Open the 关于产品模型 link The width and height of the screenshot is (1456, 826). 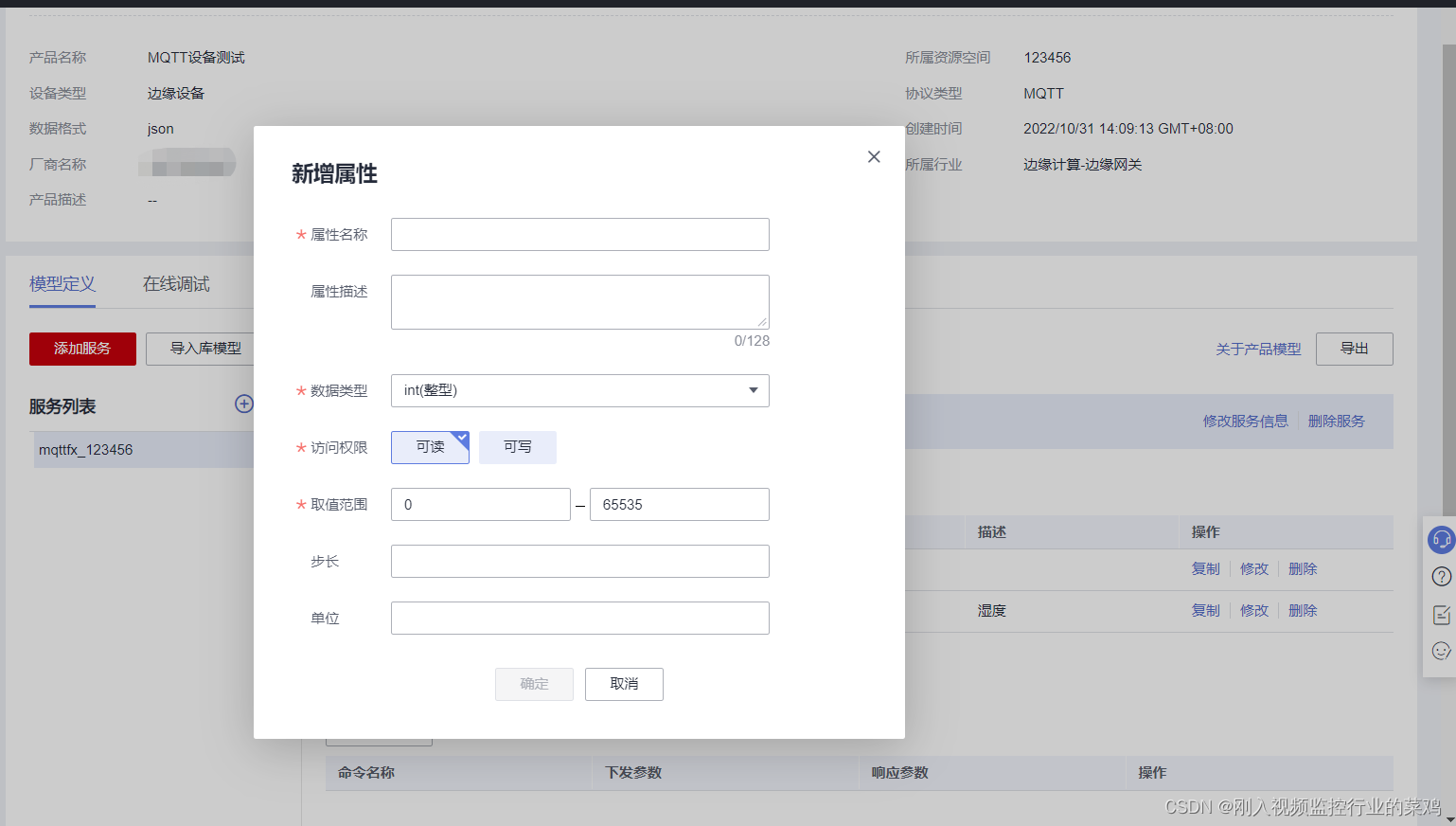[x=1258, y=349]
